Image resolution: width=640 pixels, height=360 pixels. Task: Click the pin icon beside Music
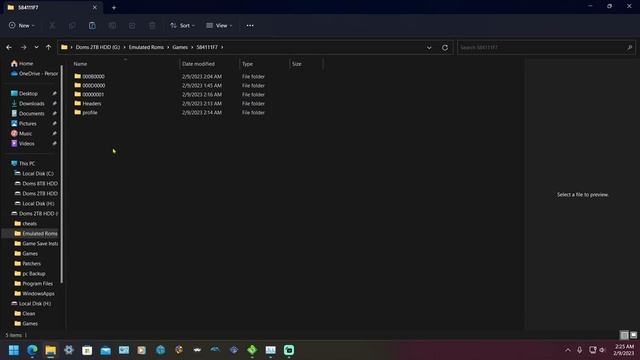pos(54,133)
